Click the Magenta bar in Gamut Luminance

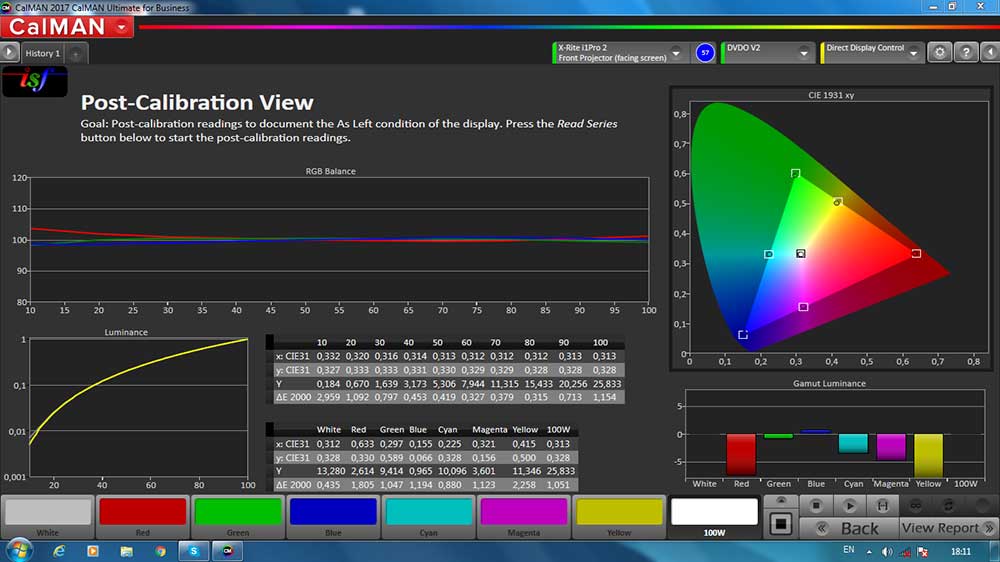click(x=891, y=447)
